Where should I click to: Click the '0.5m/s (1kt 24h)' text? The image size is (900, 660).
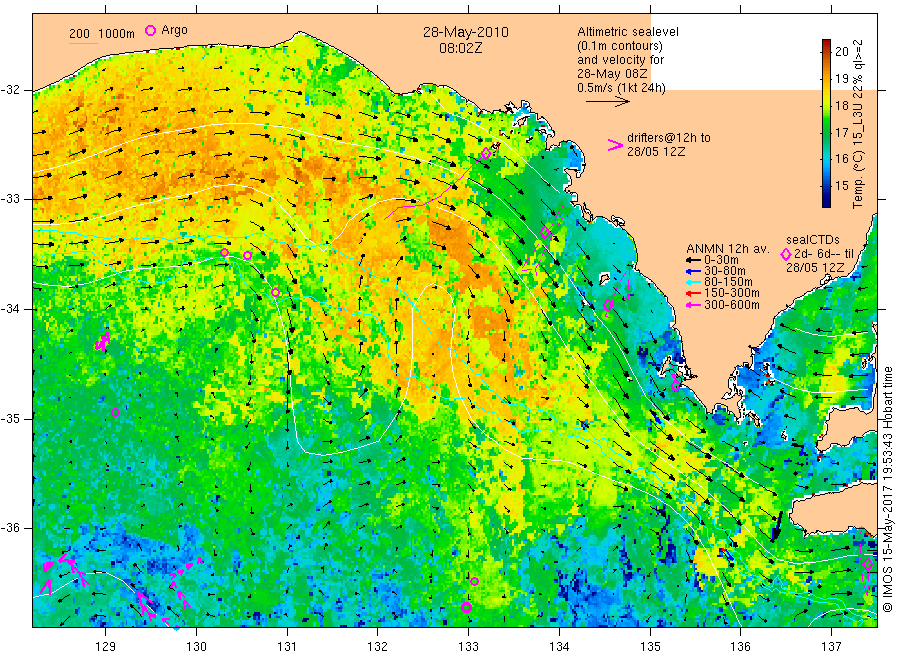pyautogui.click(x=622, y=88)
